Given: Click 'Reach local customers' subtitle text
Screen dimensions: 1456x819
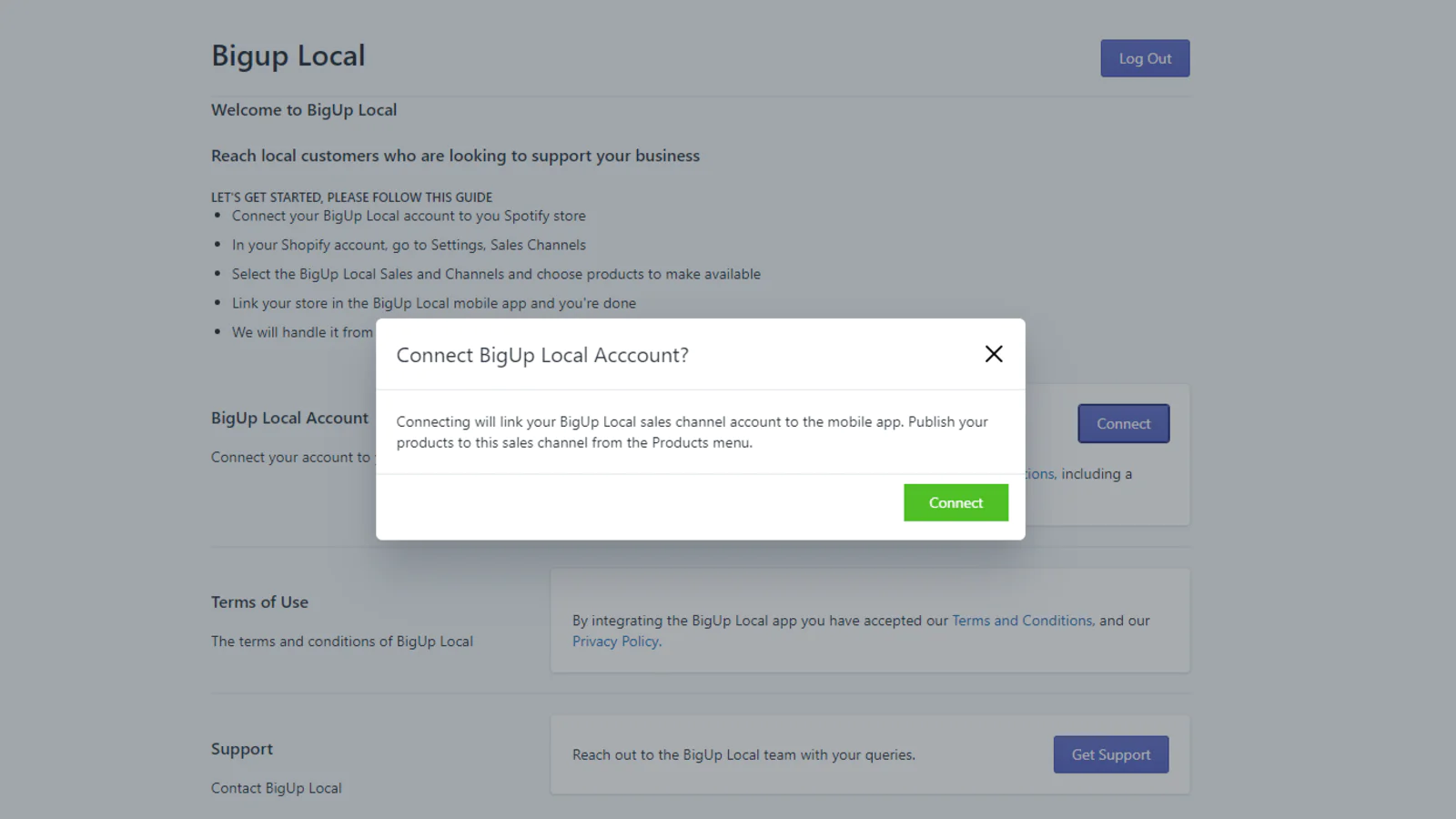Looking at the screenshot, I should tap(455, 156).
